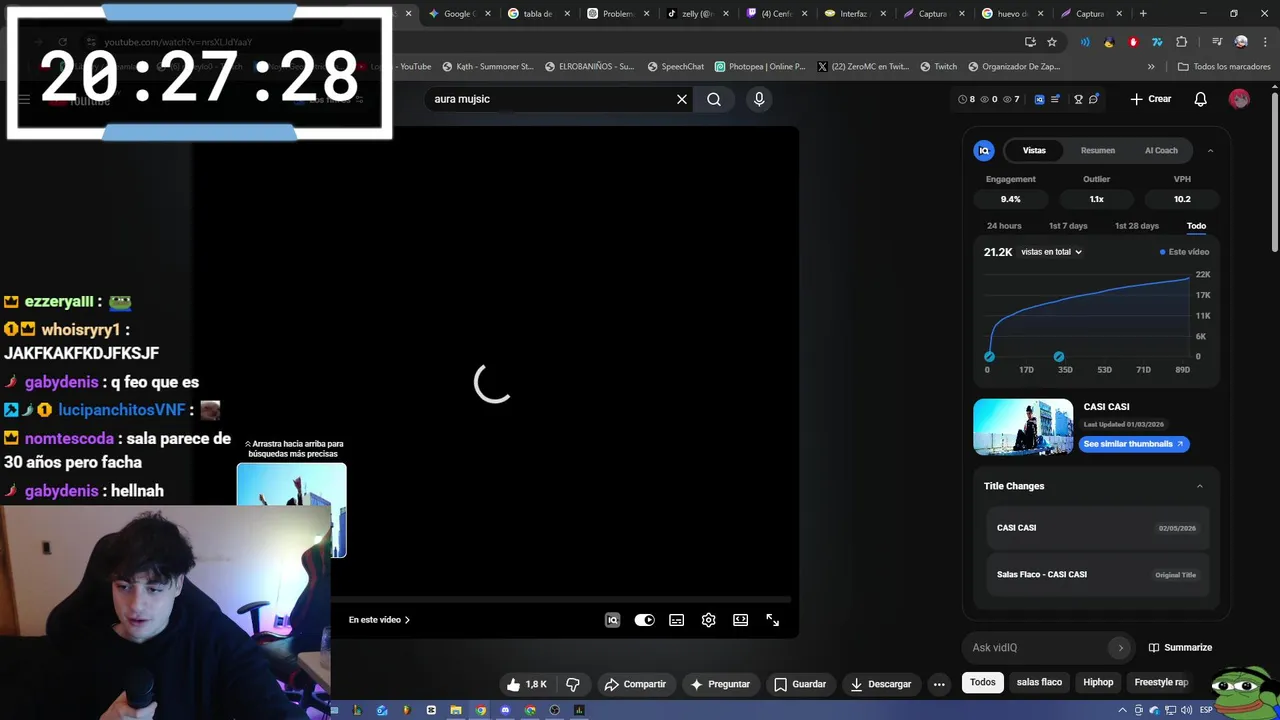Enter fullscreen mode in the player

[773, 620]
